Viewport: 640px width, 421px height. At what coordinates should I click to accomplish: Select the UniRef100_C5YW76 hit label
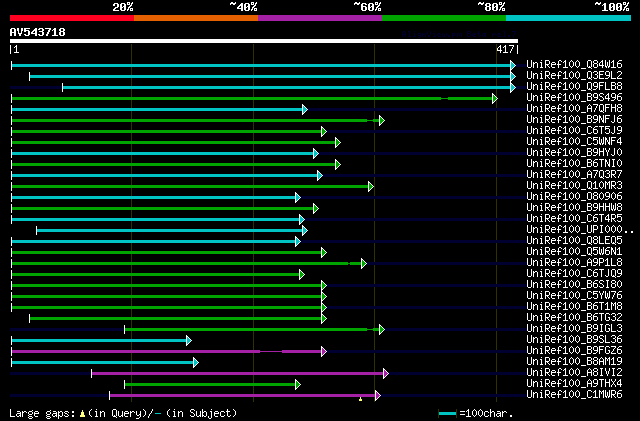pyautogui.click(x=574, y=296)
